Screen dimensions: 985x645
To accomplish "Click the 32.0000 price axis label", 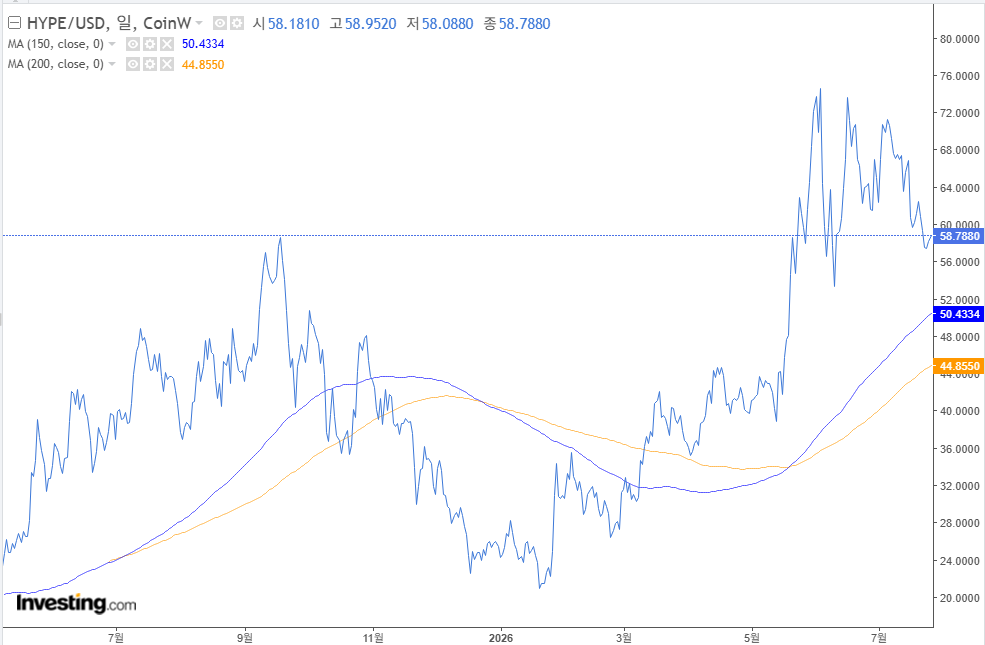I will [x=959, y=486].
